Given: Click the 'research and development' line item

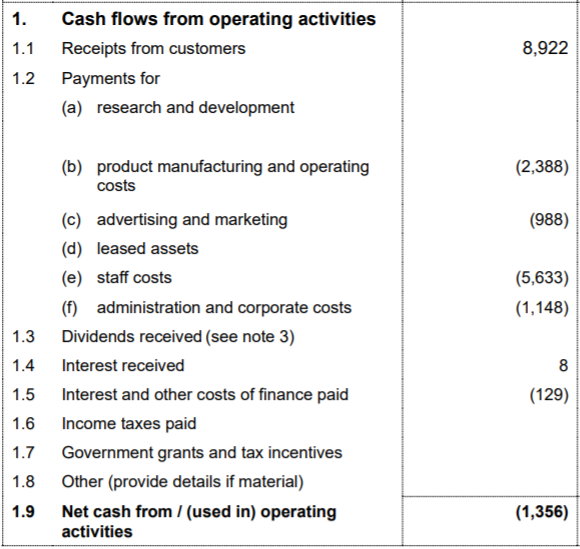Looking at the screenshot, I should [195, 108].
